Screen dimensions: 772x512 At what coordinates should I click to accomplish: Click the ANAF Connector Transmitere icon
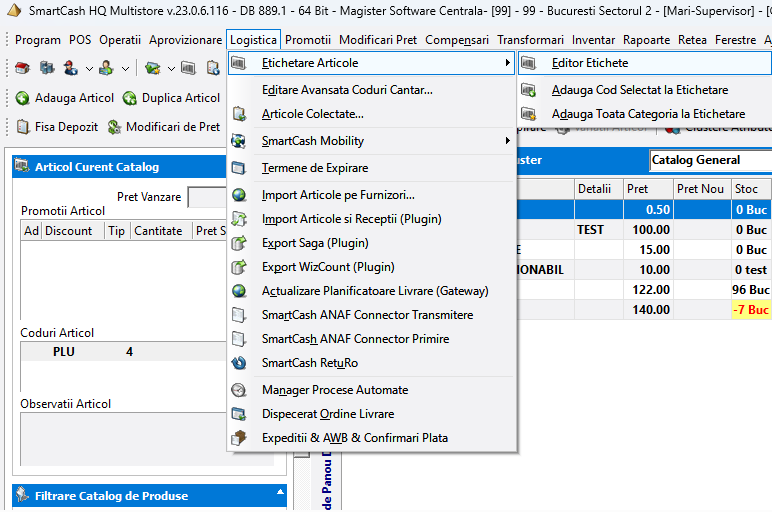[239, 315]
